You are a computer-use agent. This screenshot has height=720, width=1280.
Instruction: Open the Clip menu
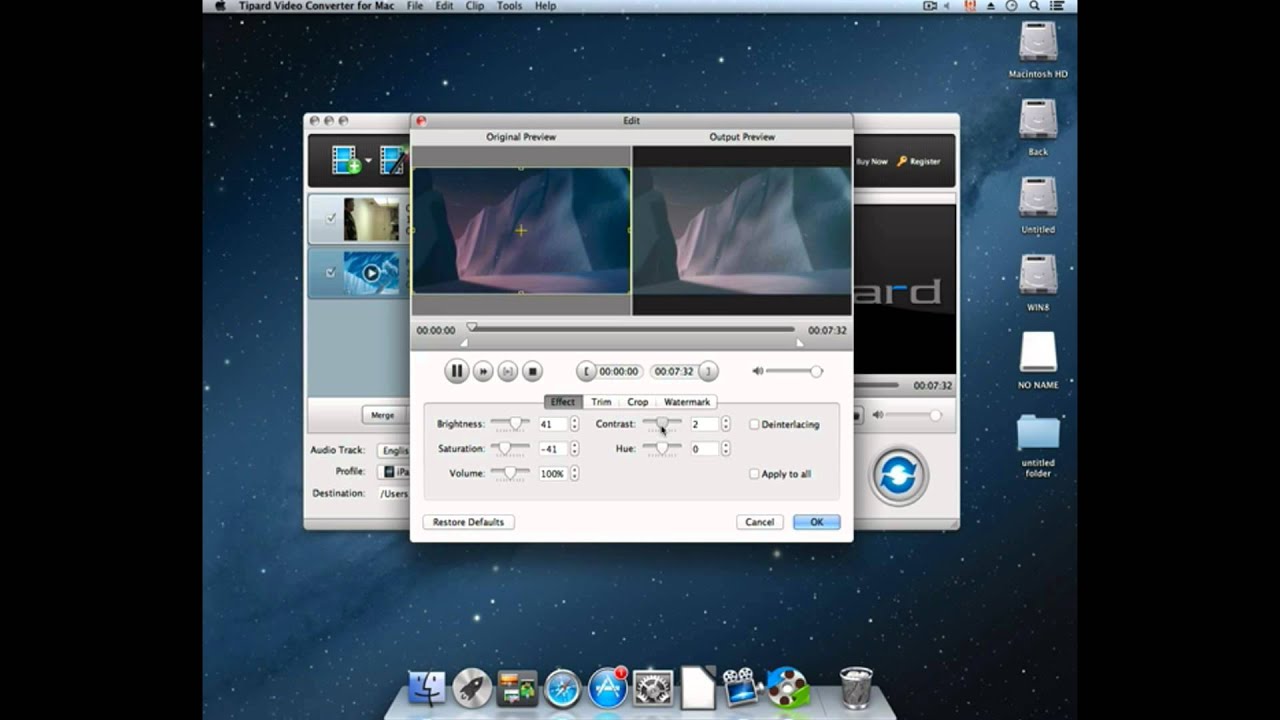coord(475,6)
